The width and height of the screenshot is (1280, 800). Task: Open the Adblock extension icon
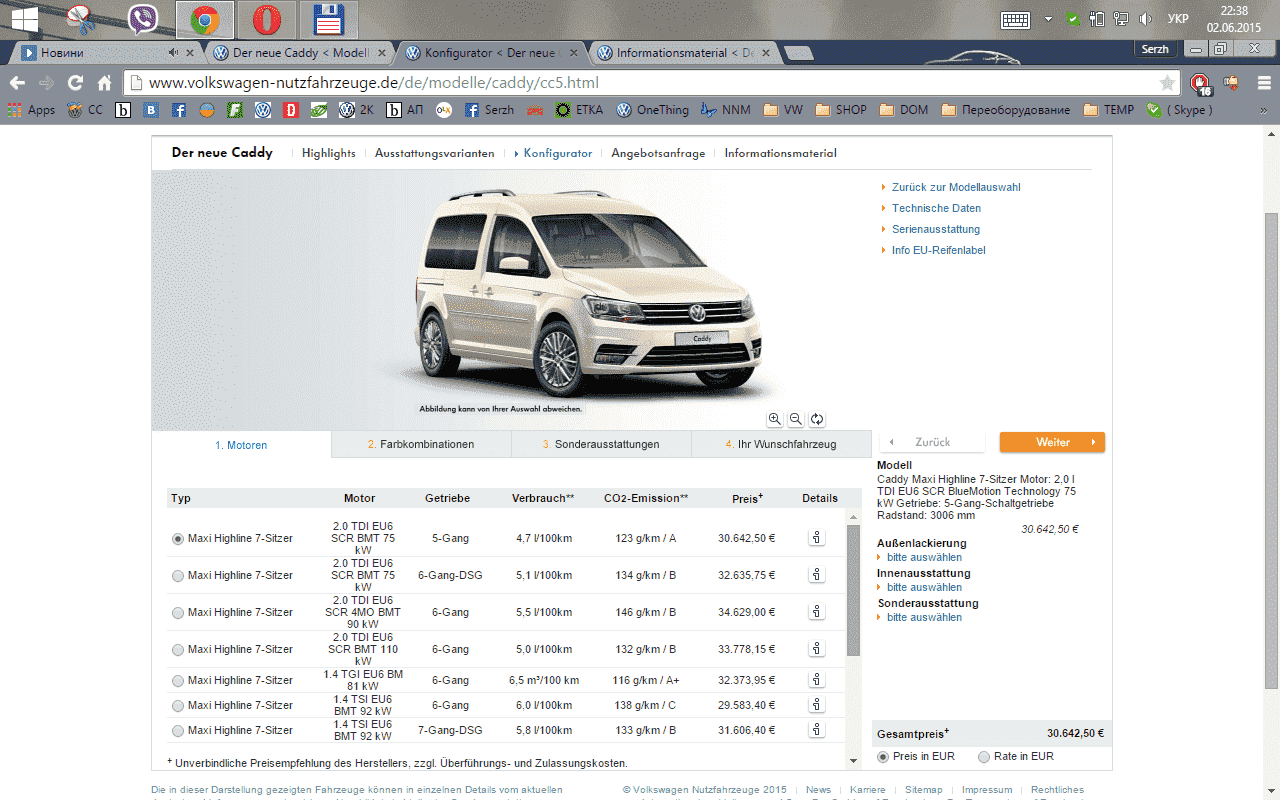(1200, 84)
